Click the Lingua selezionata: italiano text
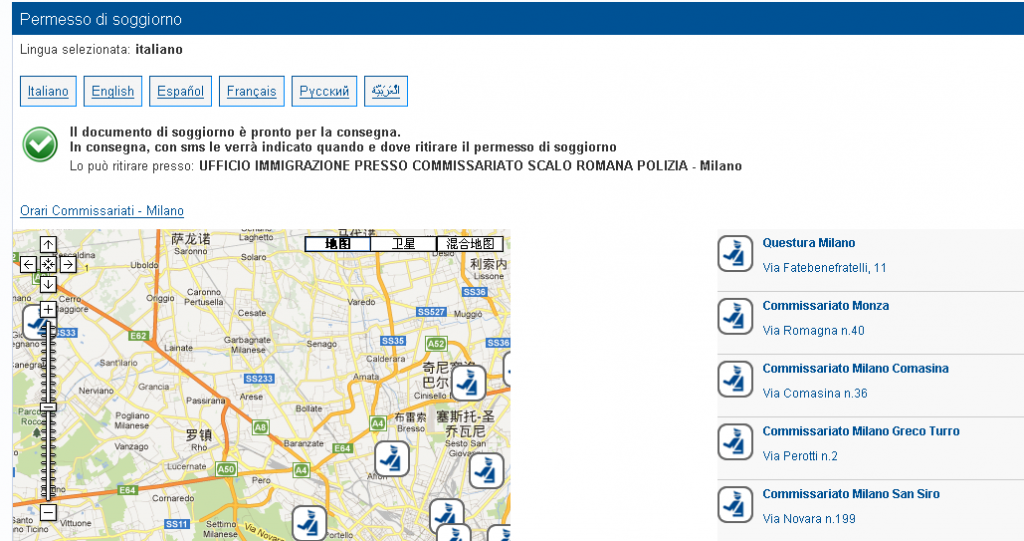 point(101,50)
